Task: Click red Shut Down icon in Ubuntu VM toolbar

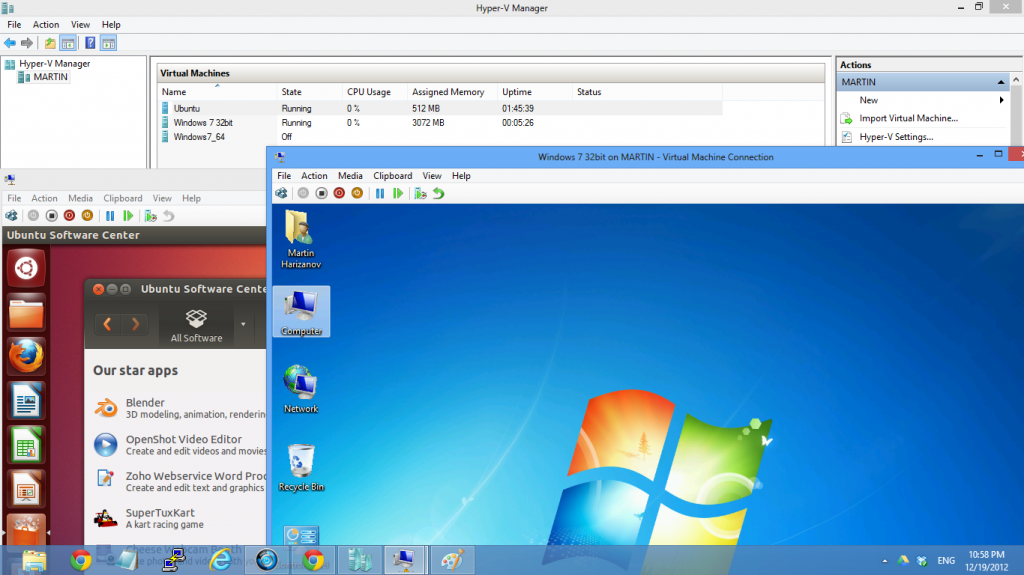Action: [69, 216]
